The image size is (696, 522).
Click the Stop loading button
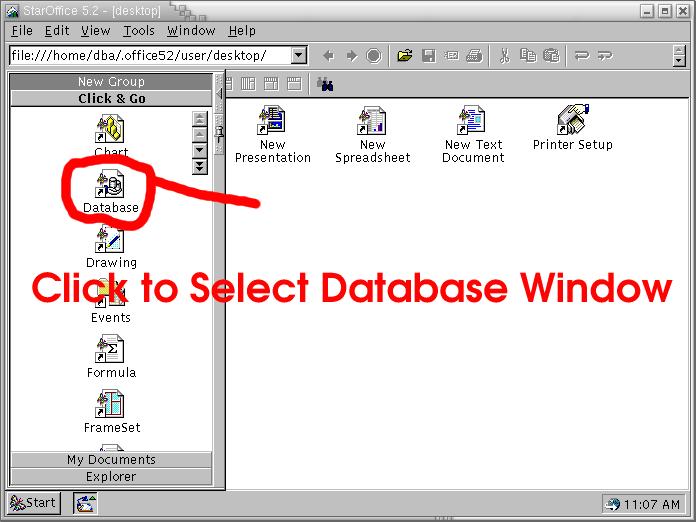[x=374, y=56]
